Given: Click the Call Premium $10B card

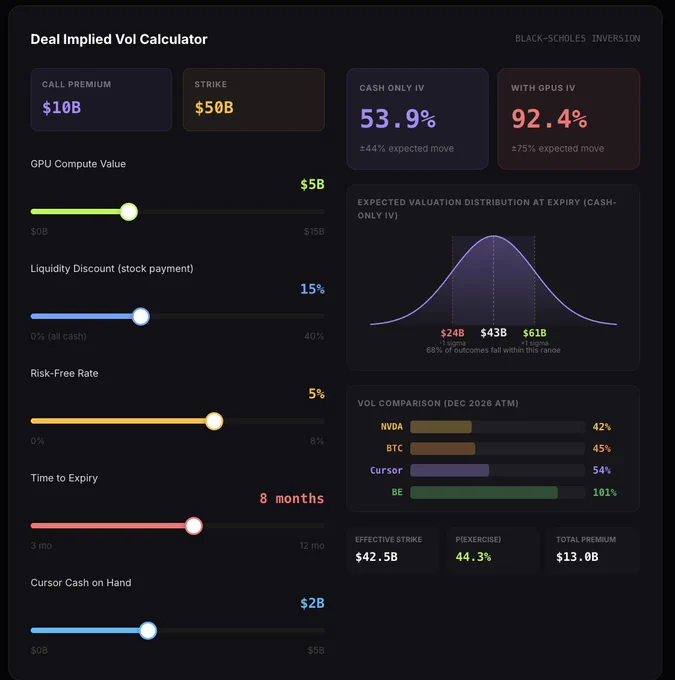Looking at the screenshot, I should coord(101,99).
